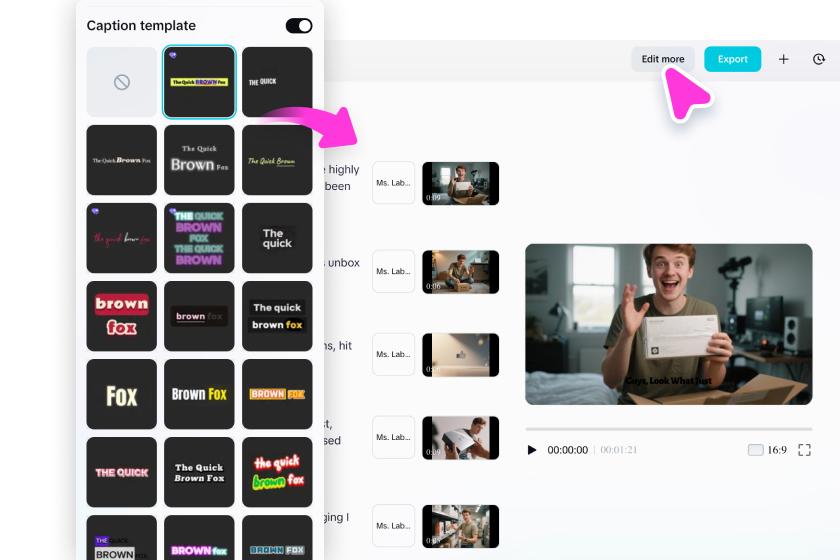Screen dimensions: 840x560
Task: Select the large serif 'Brown Fox' template
Action: pyautogui.click(x=199, y=160)
